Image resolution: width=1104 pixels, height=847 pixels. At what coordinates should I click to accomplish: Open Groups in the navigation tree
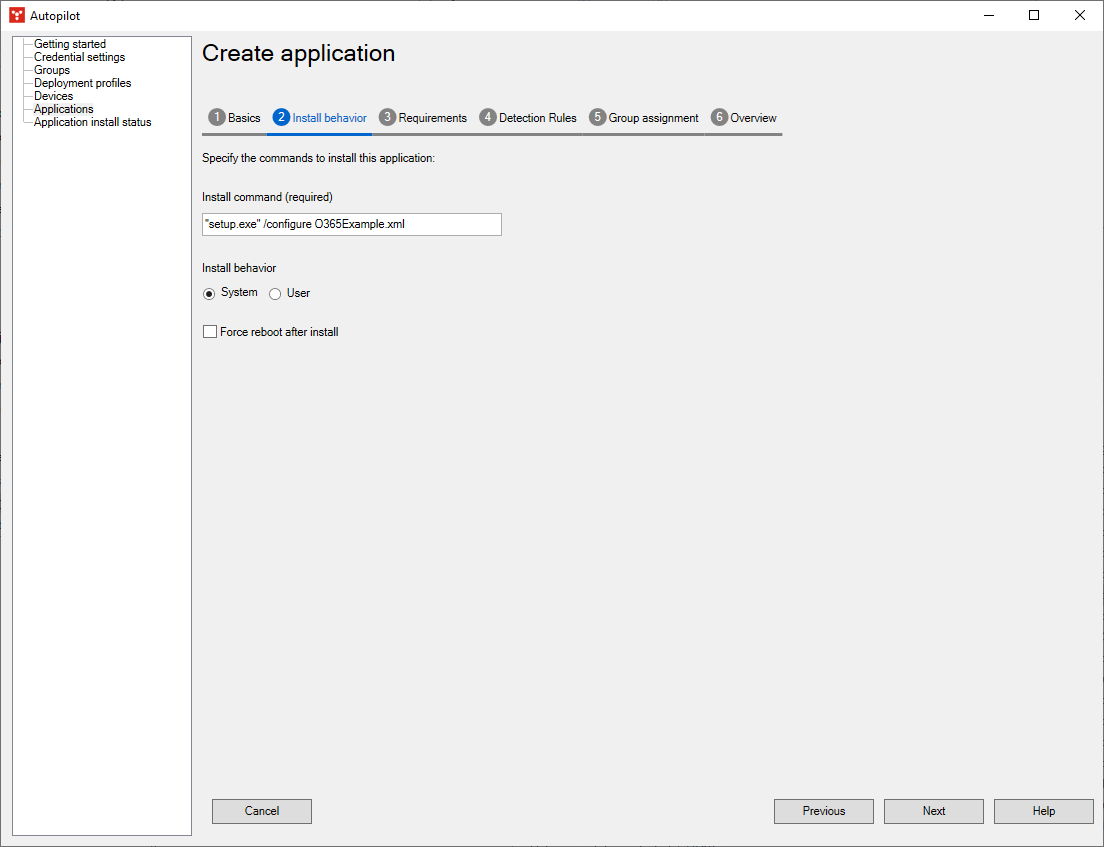click(52, 70)
